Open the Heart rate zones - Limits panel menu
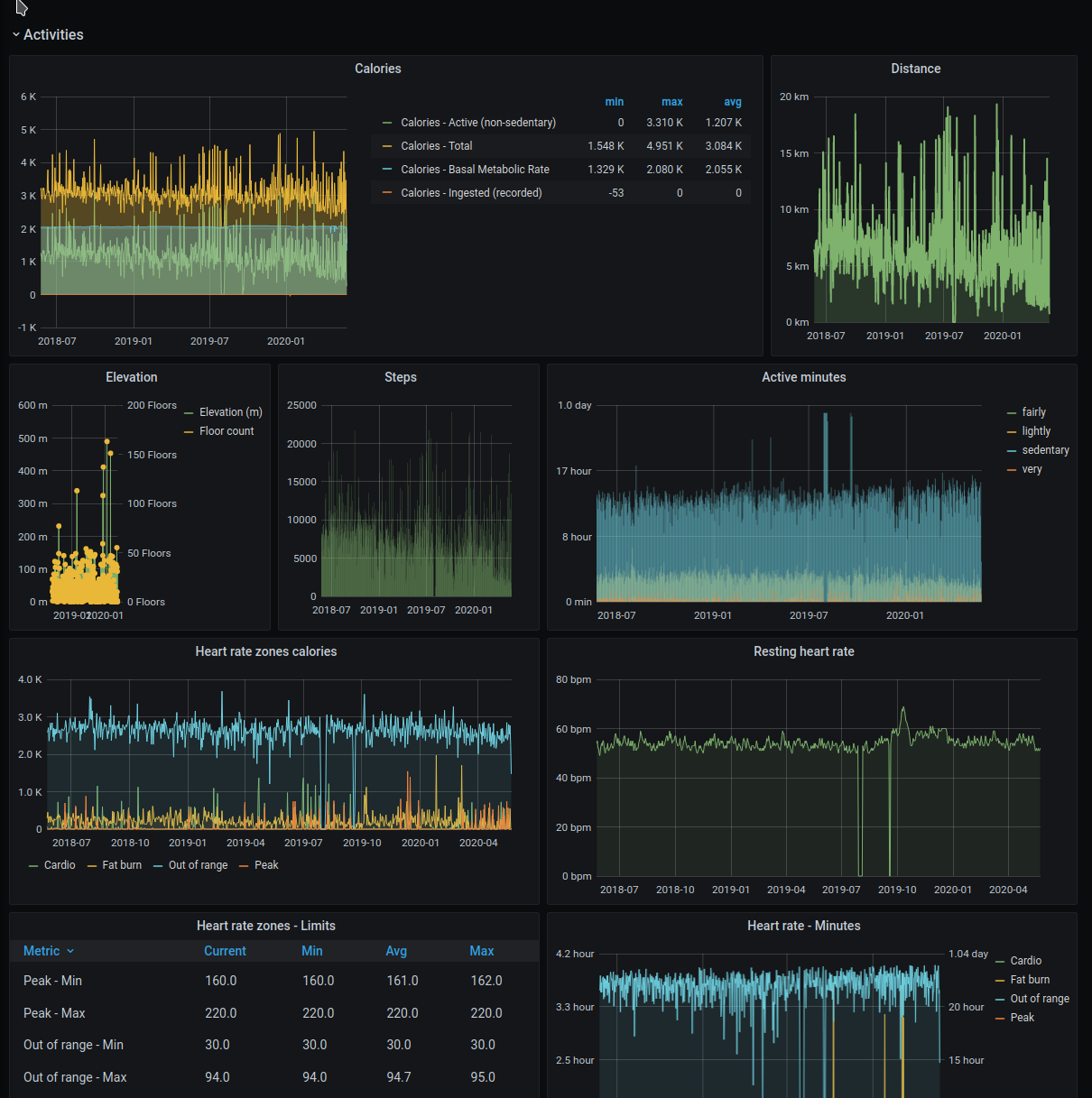The image size is (1092, 1098). click(x=266, y=926)
